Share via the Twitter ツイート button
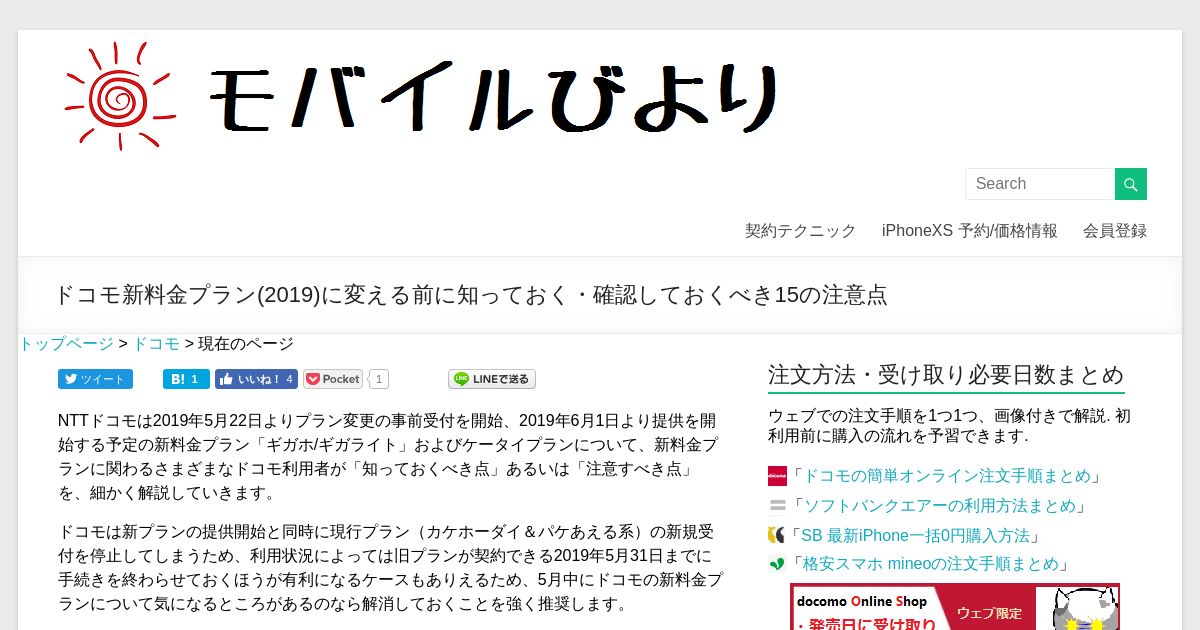1200x630 pixels. tap(95, 379)
